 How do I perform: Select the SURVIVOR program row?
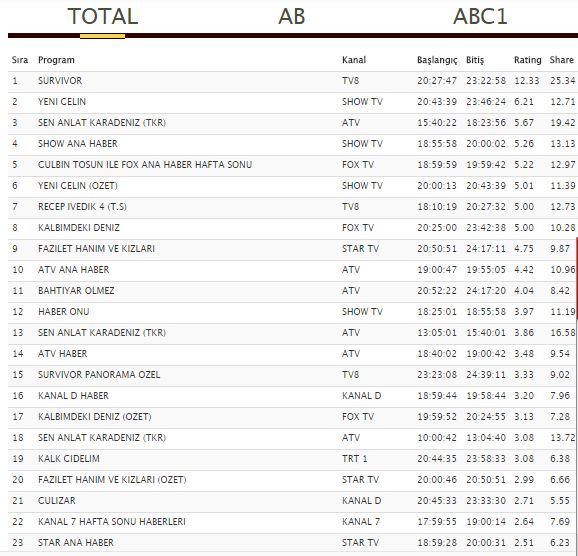(x=293, y=81)
